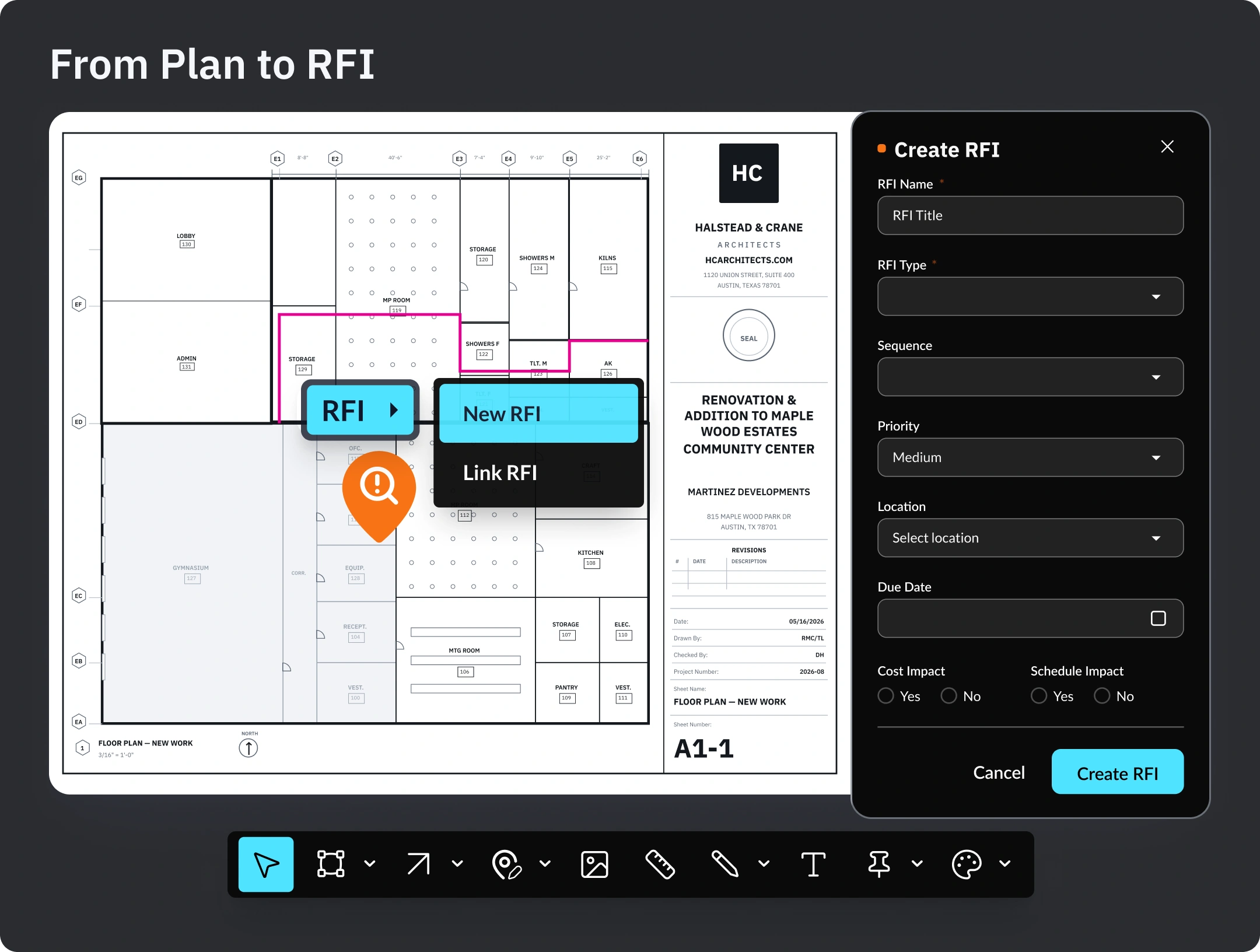The height and width of the screenshot is (952, 1260).
Task: Click the MP ROOM label
Action: click(397, 300)
